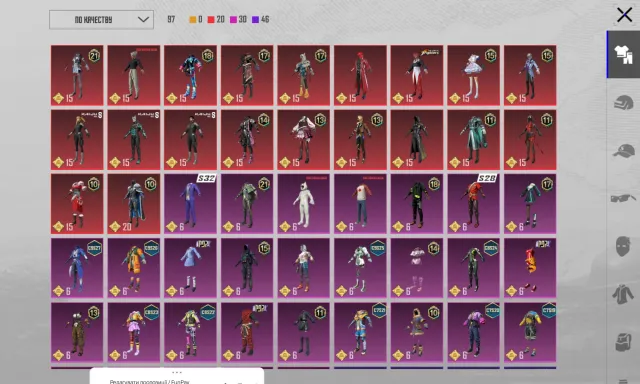The width and height of the screenshot is (640, 384).
Task: Select brown outfit purple card with badge 13
Action: pos(77,333)
